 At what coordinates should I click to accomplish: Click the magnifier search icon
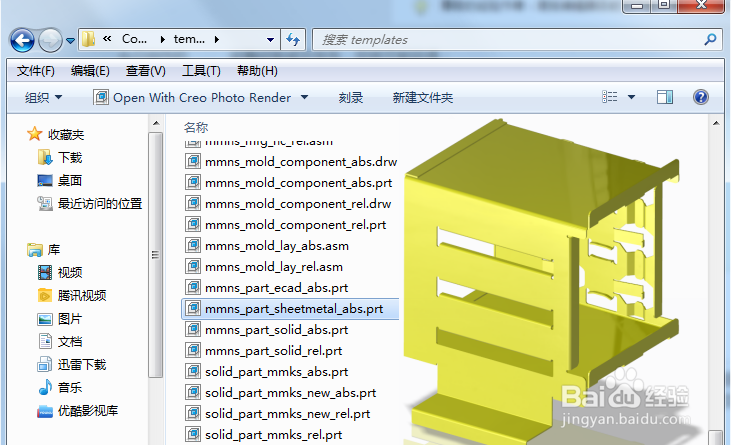710,40
